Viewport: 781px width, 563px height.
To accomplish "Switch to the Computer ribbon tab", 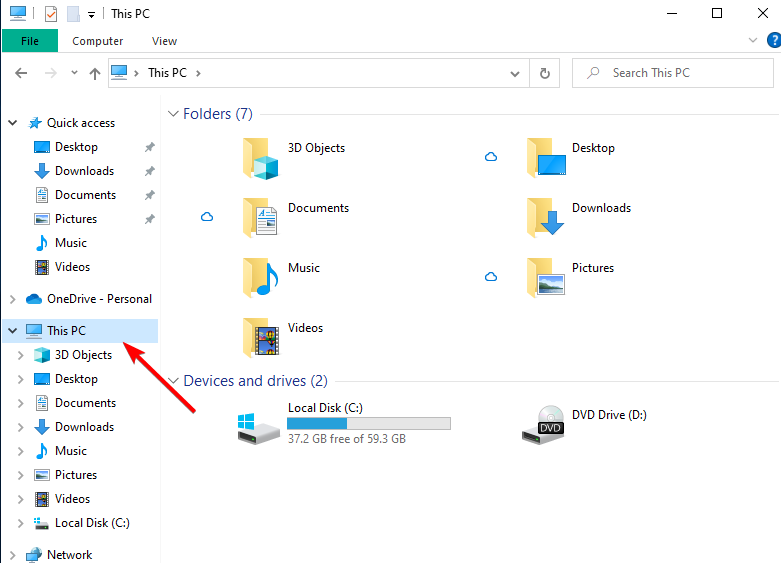I will [98, 41].
